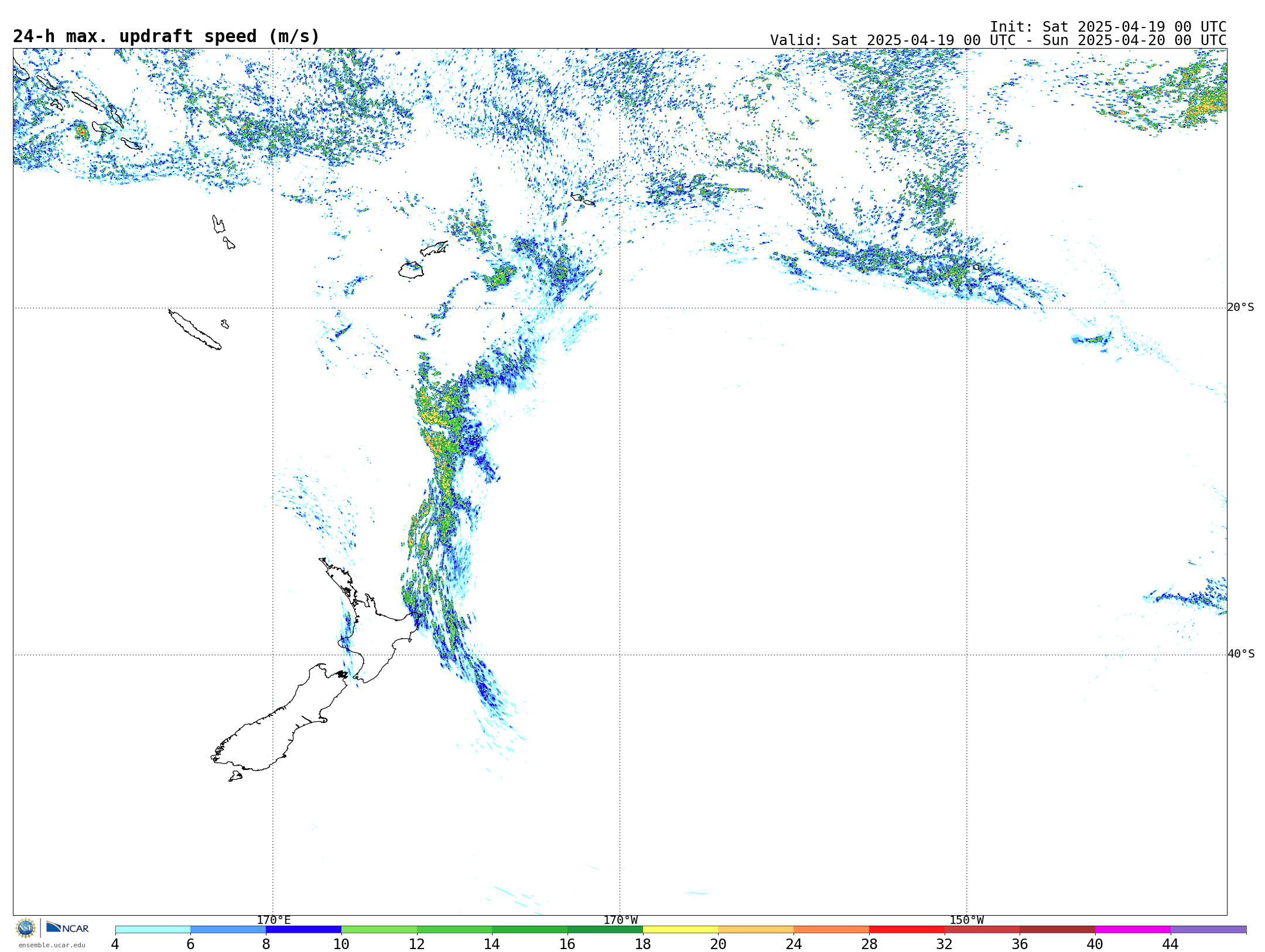Click the Fiji Vanua Levu island outline
Screen dimensions: 1265x952
(x=433, y=249)
